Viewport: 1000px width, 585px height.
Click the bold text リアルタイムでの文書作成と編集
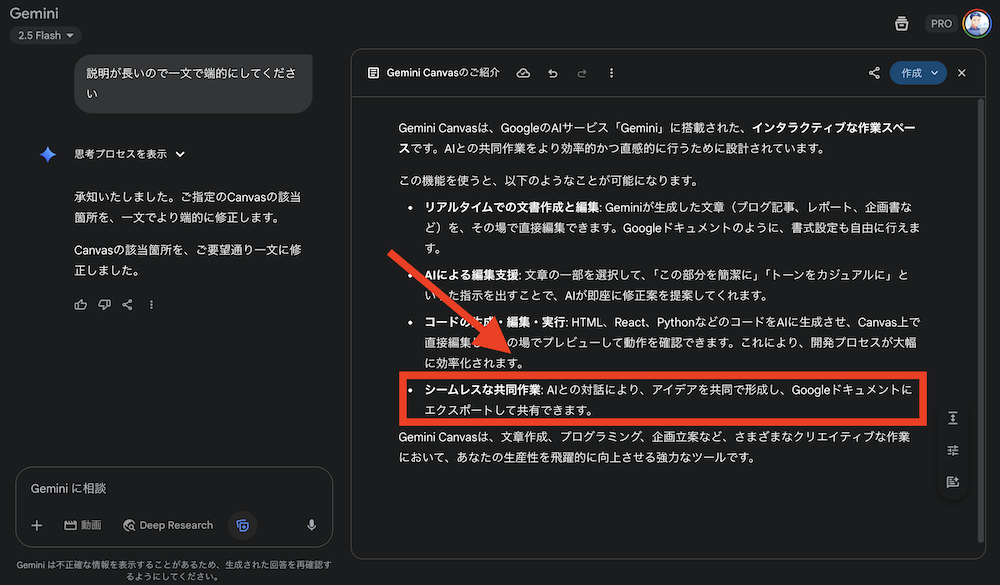point(511,207)
